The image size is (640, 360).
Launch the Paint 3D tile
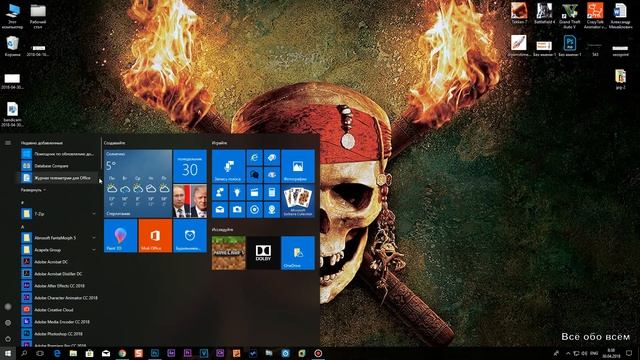120,236
